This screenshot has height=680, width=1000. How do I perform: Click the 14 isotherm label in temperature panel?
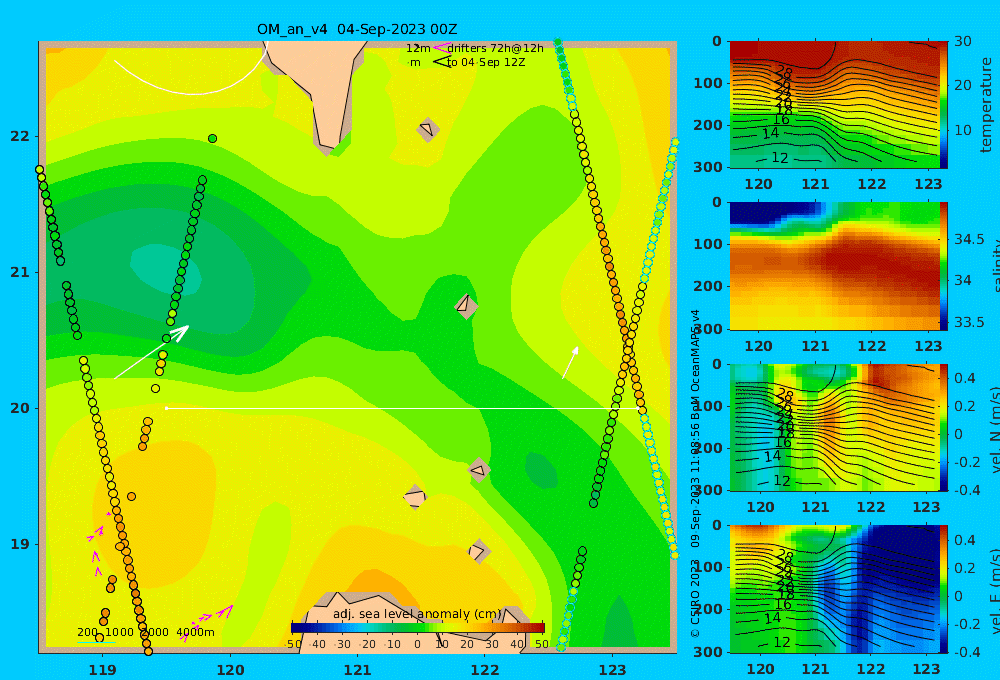point(770,133)
